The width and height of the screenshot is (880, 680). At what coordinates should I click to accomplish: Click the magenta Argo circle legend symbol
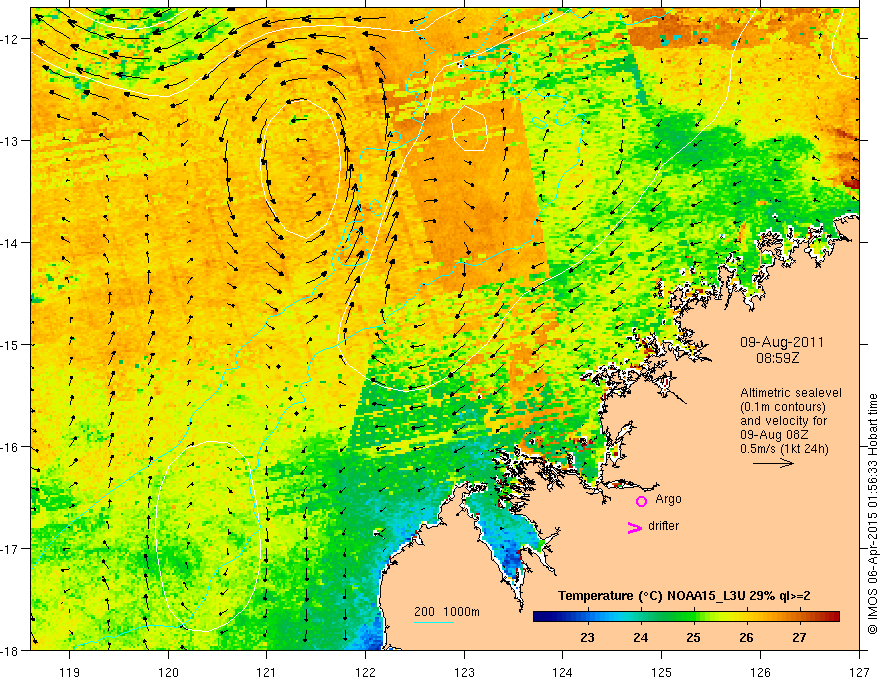[641, 501]
